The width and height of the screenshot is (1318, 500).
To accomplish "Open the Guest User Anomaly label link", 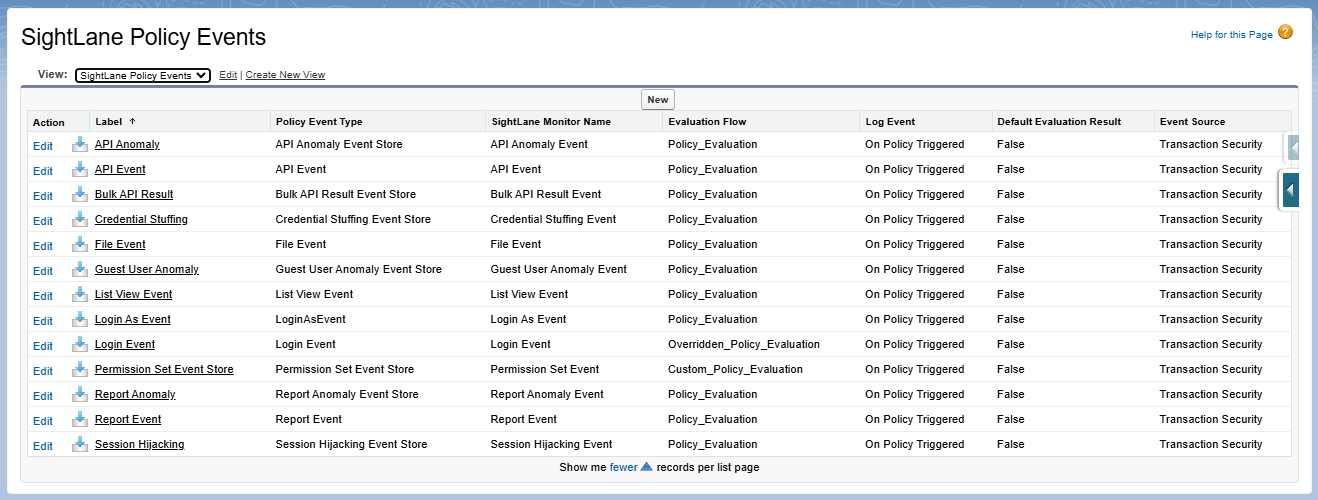I will [x=147, y=269].
